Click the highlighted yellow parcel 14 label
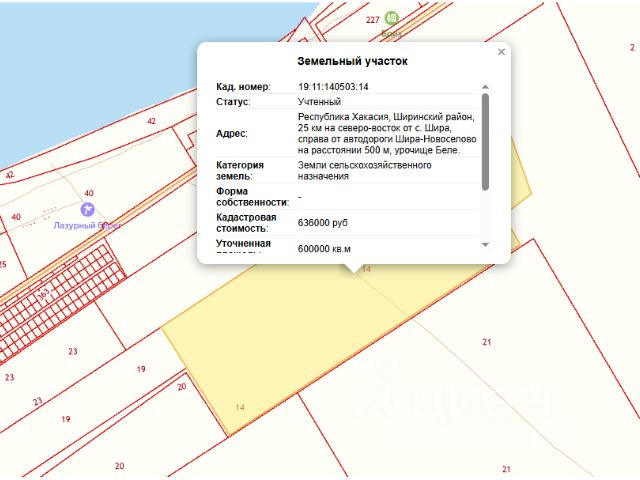The width and height of the screenshot is (640, 480). pos(240,407)
